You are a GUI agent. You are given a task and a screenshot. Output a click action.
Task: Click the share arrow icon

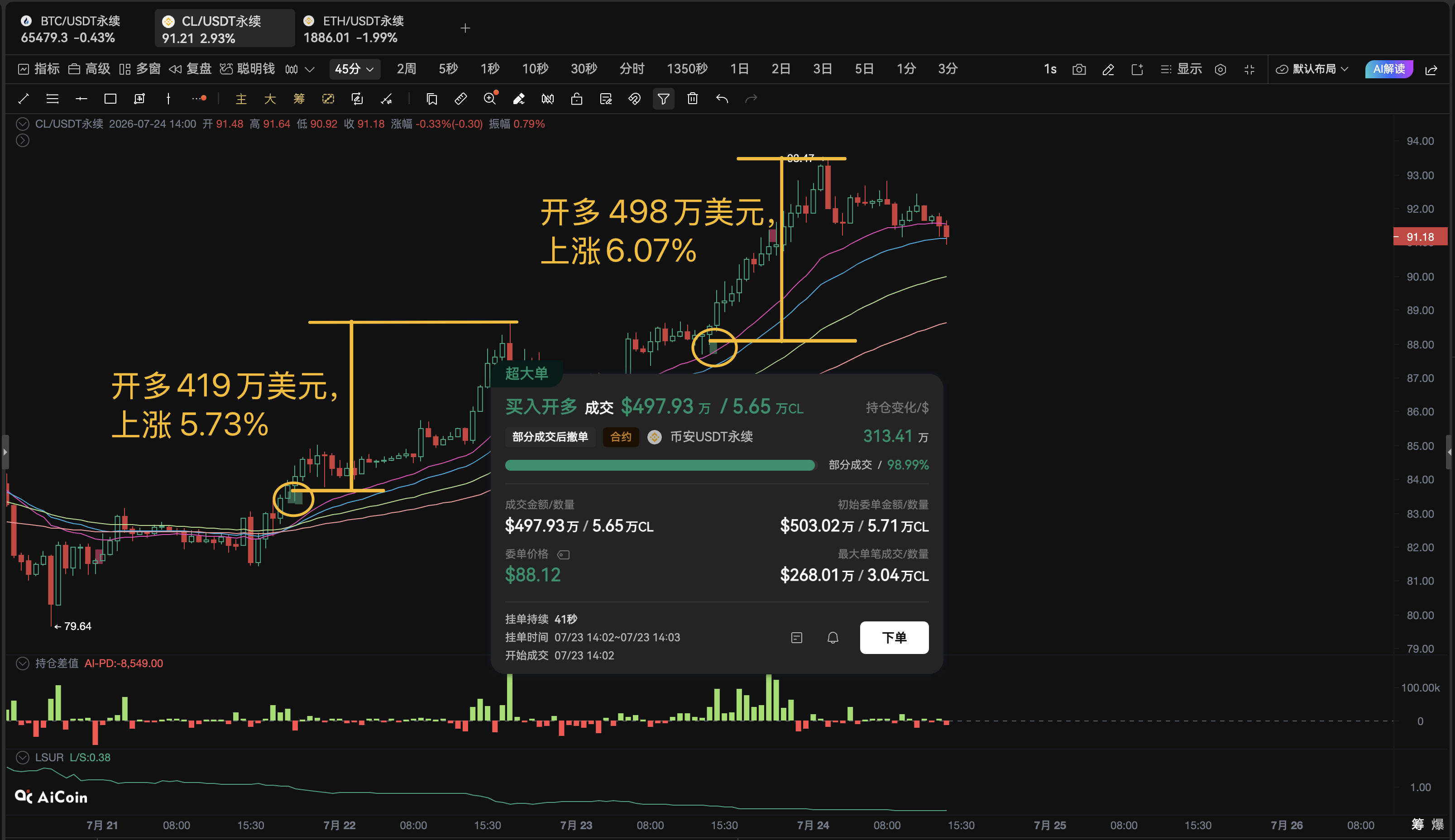click(x=1431, y=69)
